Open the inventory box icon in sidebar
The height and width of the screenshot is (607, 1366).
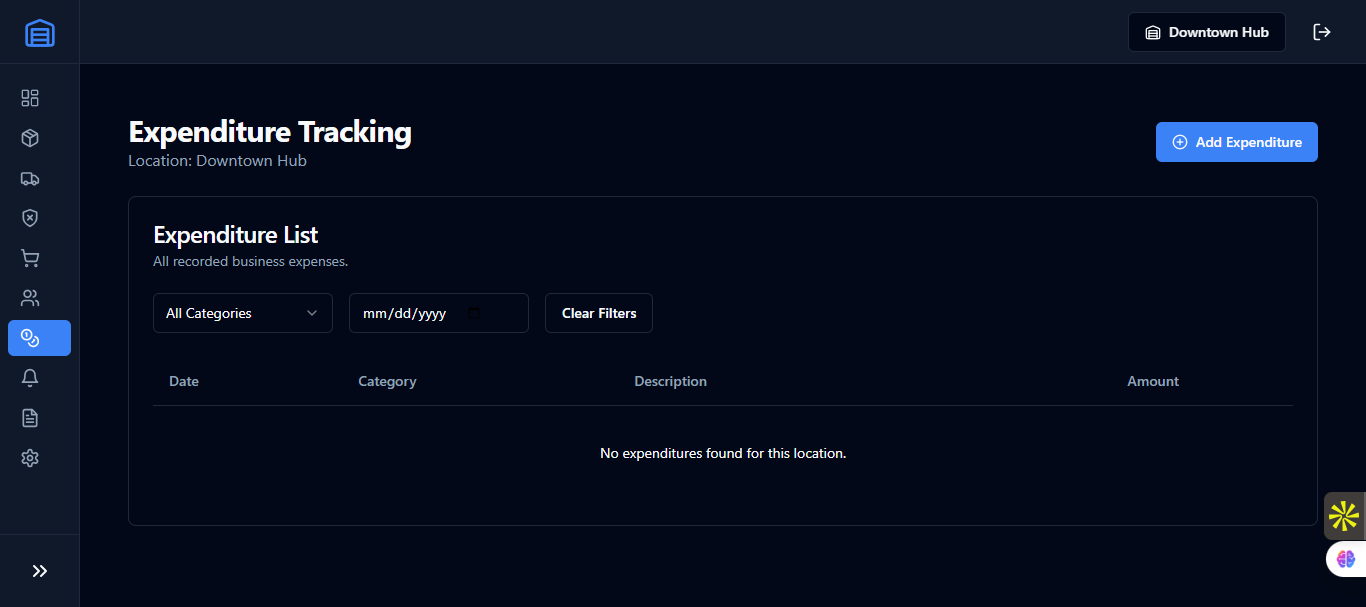[x=30, y=138]
